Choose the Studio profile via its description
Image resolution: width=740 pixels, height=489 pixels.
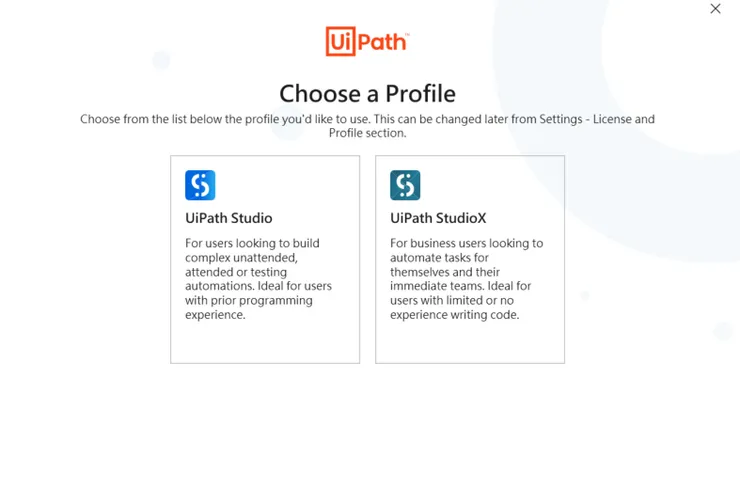258,279
